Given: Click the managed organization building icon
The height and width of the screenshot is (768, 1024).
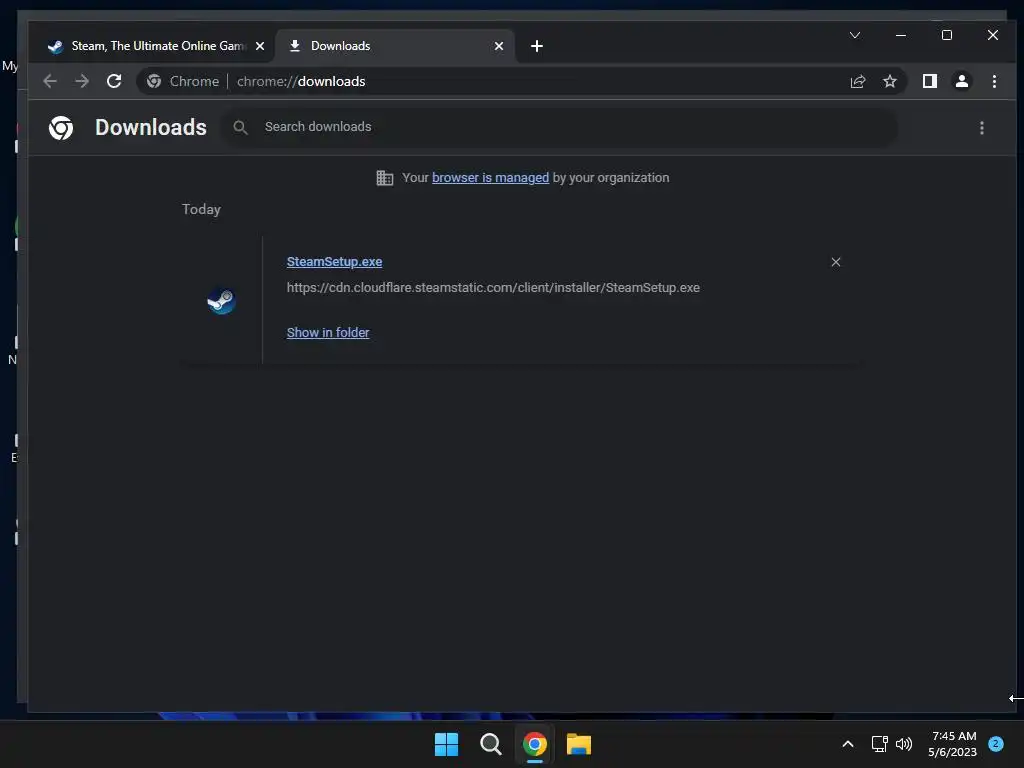Looking at the screenshot, I should pyautogui.click(x=385, y=178).
